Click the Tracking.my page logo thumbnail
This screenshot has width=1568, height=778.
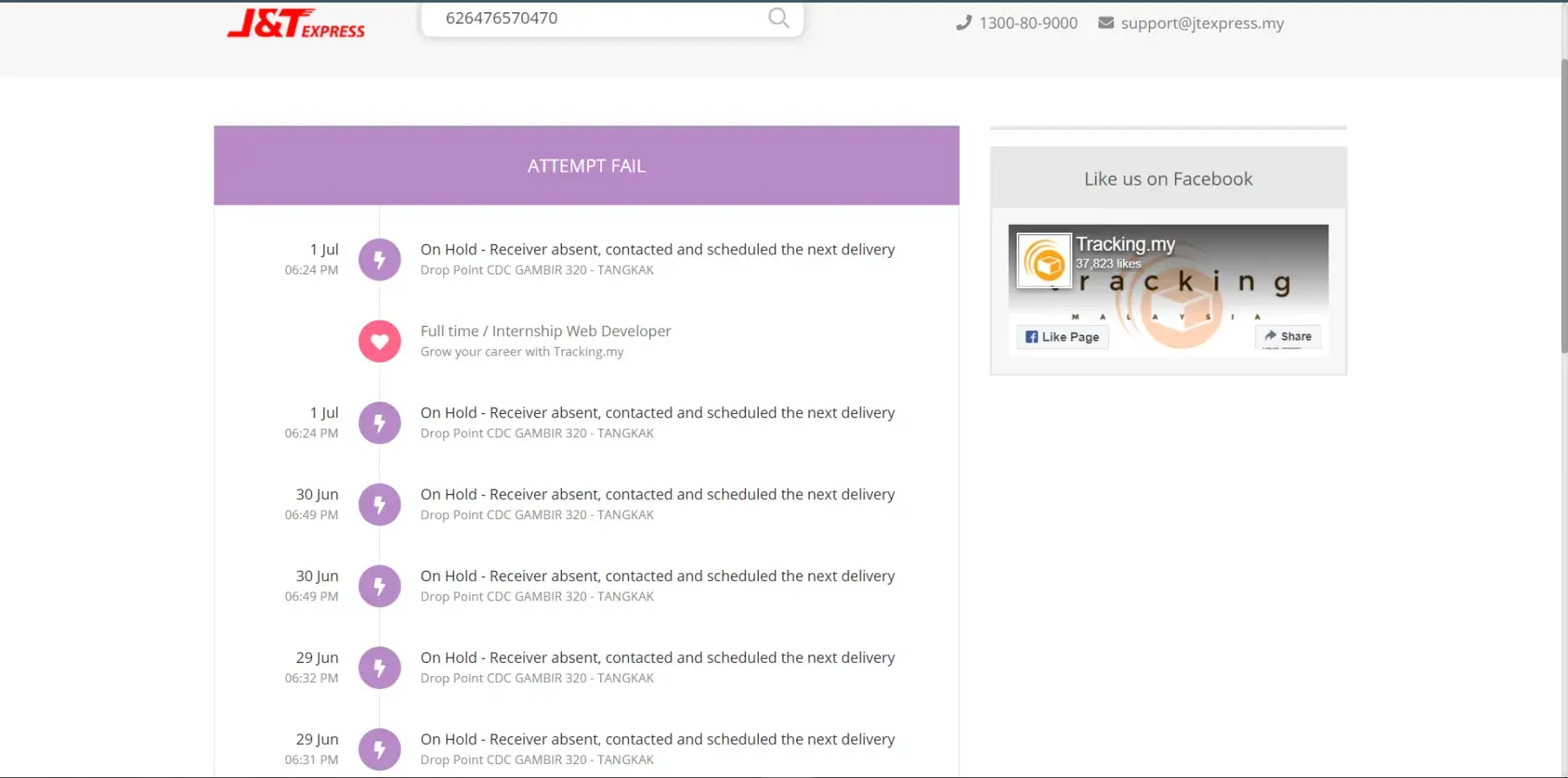tap(1044, 260)
